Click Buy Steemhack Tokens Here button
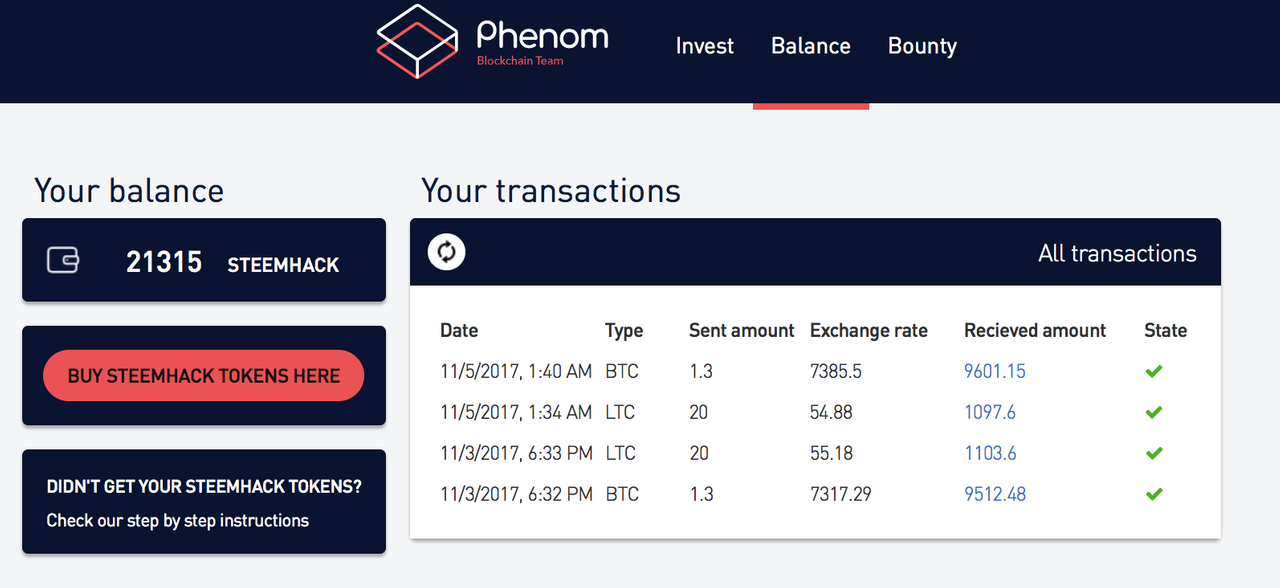The image size is (1280, 588). [x=204, y=376]
